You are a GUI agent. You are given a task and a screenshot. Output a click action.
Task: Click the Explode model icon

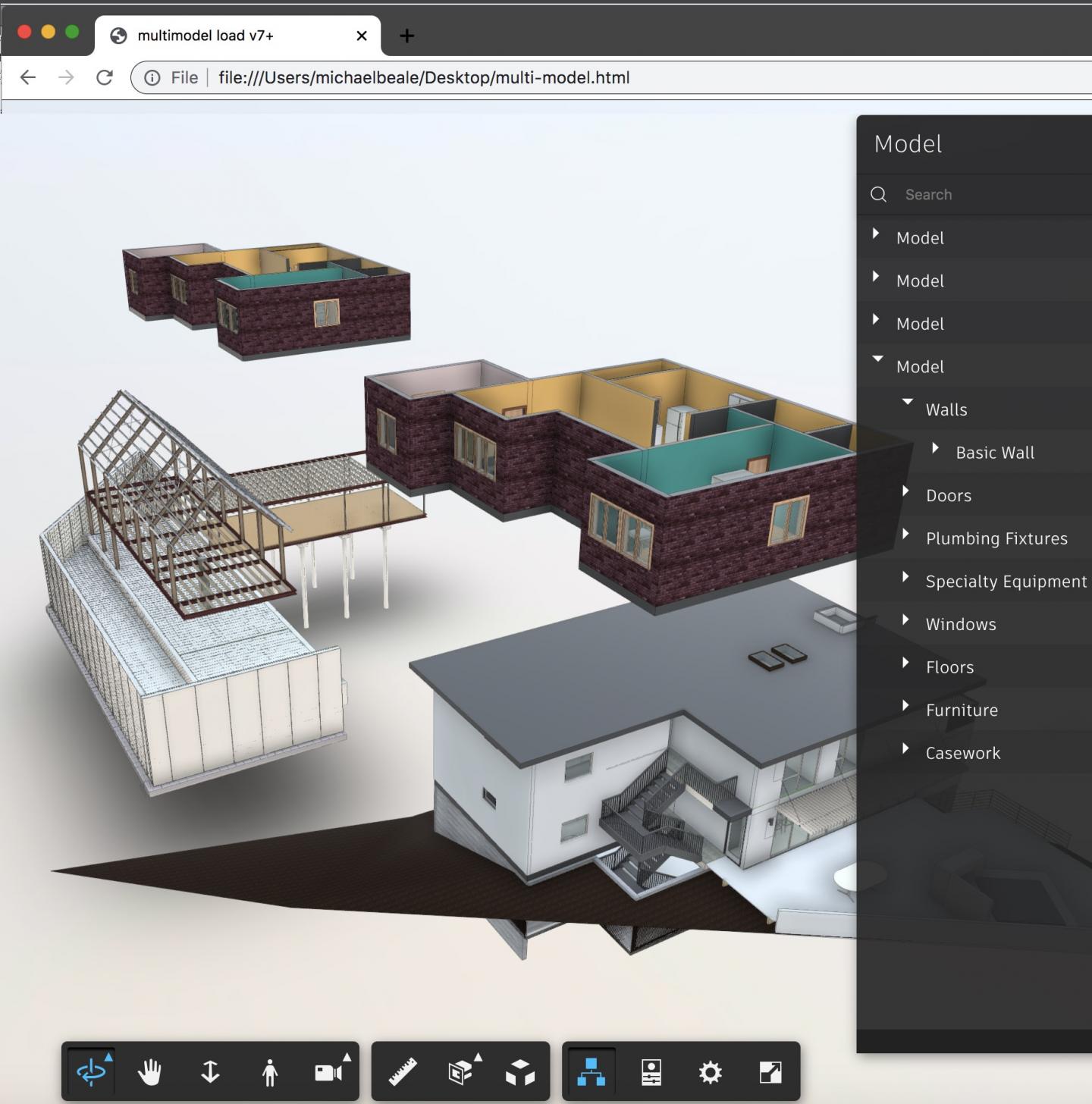click(519, 1071)
